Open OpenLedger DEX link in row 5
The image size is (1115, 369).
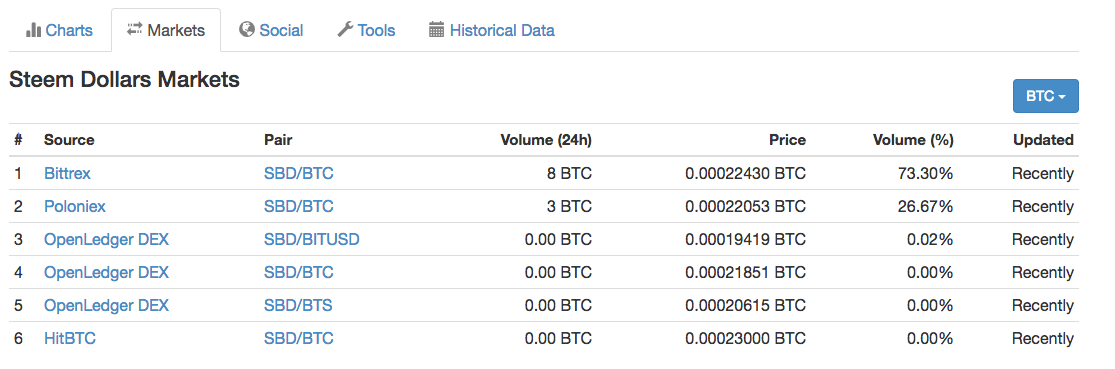point(107,306)
